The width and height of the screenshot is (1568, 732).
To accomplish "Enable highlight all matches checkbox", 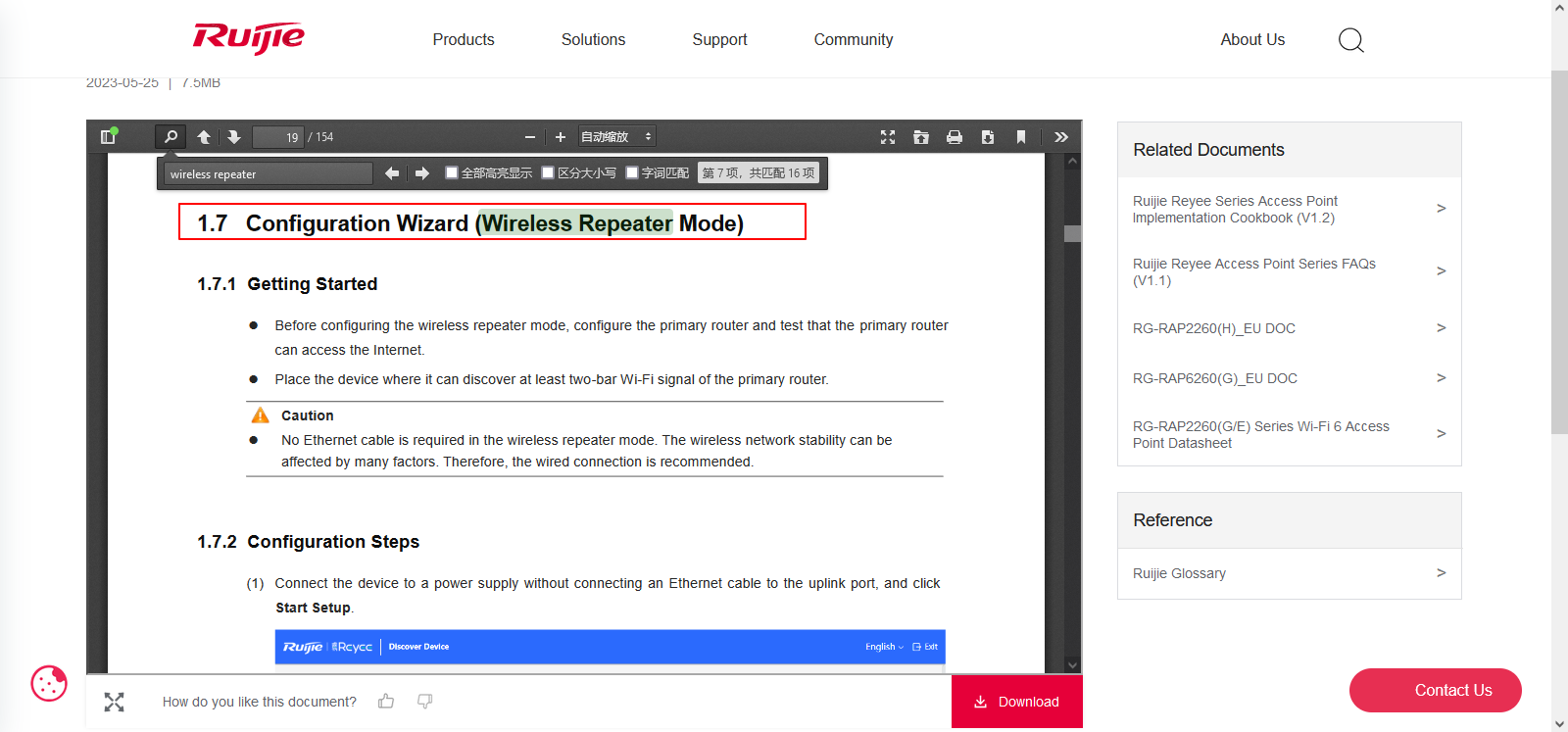I will point(452,172).
